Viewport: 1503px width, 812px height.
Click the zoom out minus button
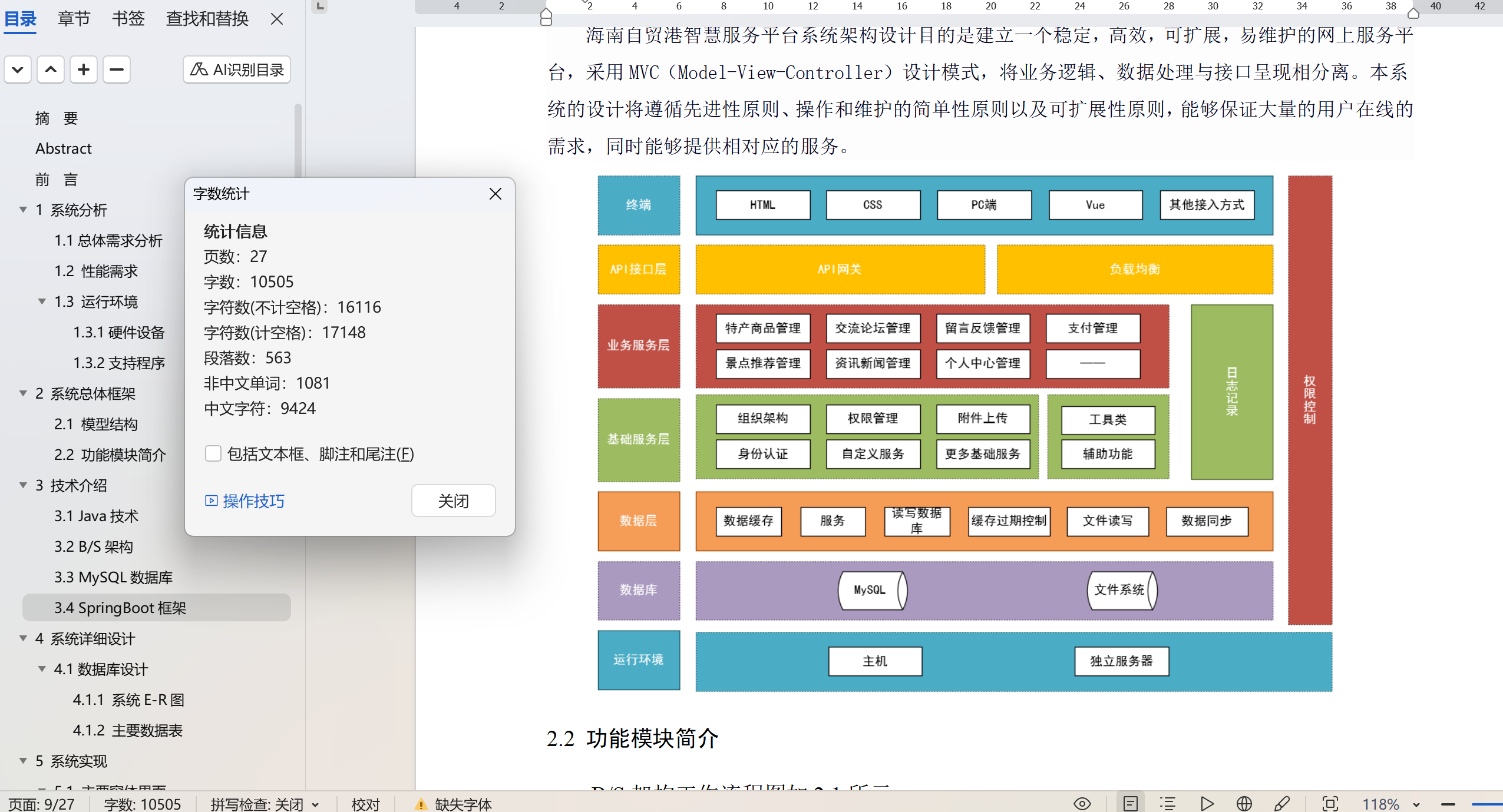1448,804
